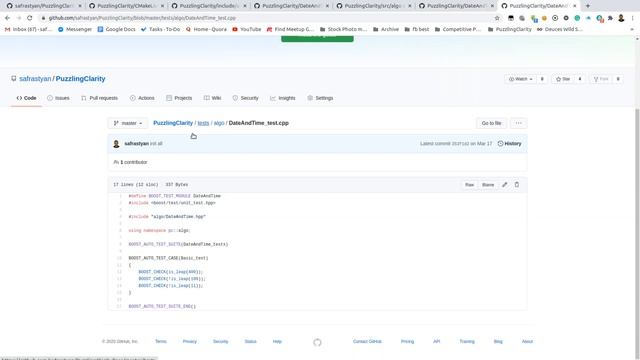
Task: Open the Watch notifications dropdown
Action: pyautogui.click(x=520, y=79)
